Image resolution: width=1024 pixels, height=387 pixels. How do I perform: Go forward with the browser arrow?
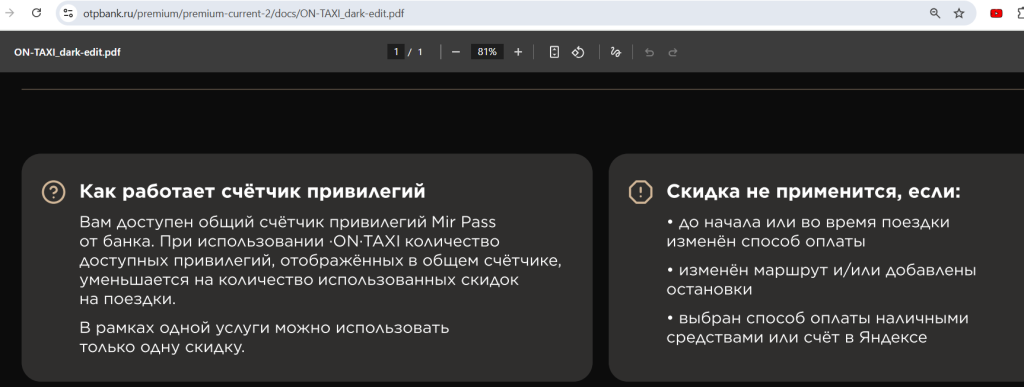[10, 13]
